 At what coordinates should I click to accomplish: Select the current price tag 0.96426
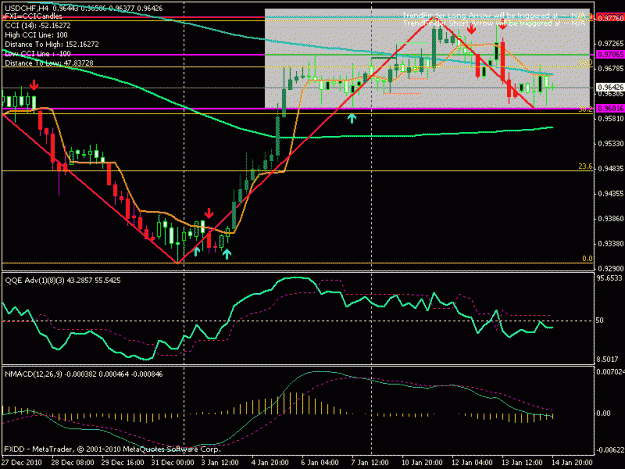click(x=610, y=87)
